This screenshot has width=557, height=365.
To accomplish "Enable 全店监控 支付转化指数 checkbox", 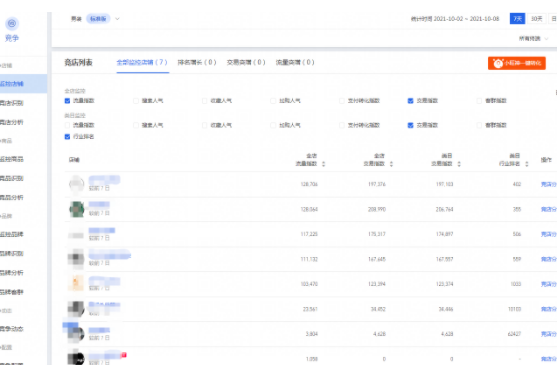I will [342, 101].
